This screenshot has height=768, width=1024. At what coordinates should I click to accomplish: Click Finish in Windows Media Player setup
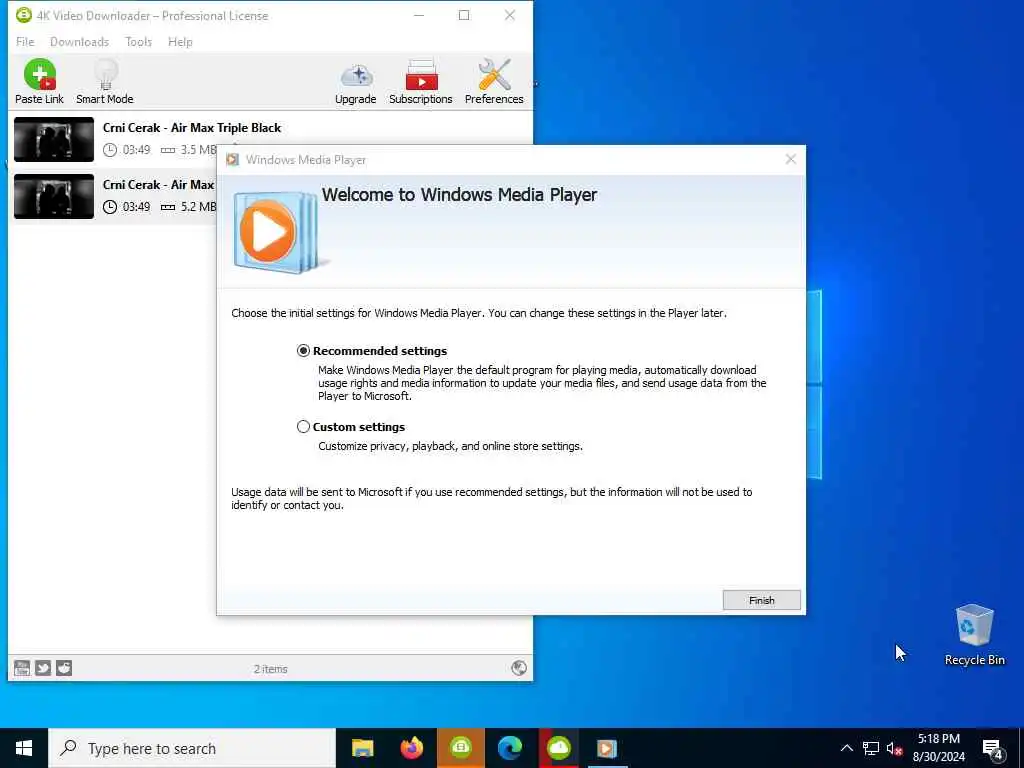(761, 600)
